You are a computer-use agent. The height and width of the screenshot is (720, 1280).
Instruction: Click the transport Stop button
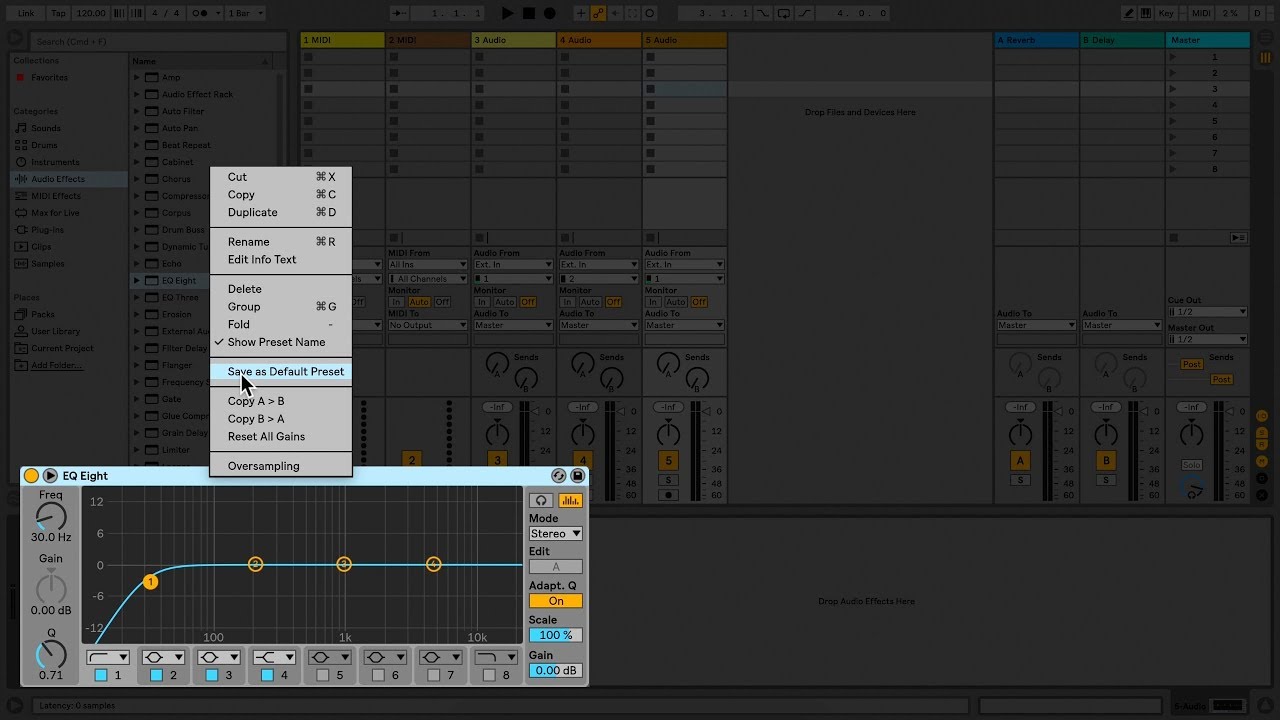[528, 13]
